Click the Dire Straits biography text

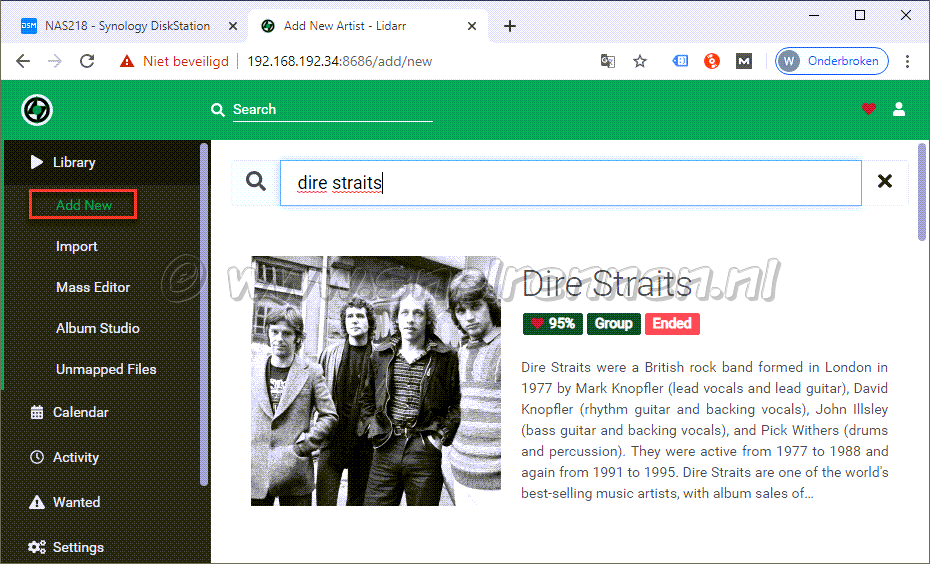click(x=705, y=430)
